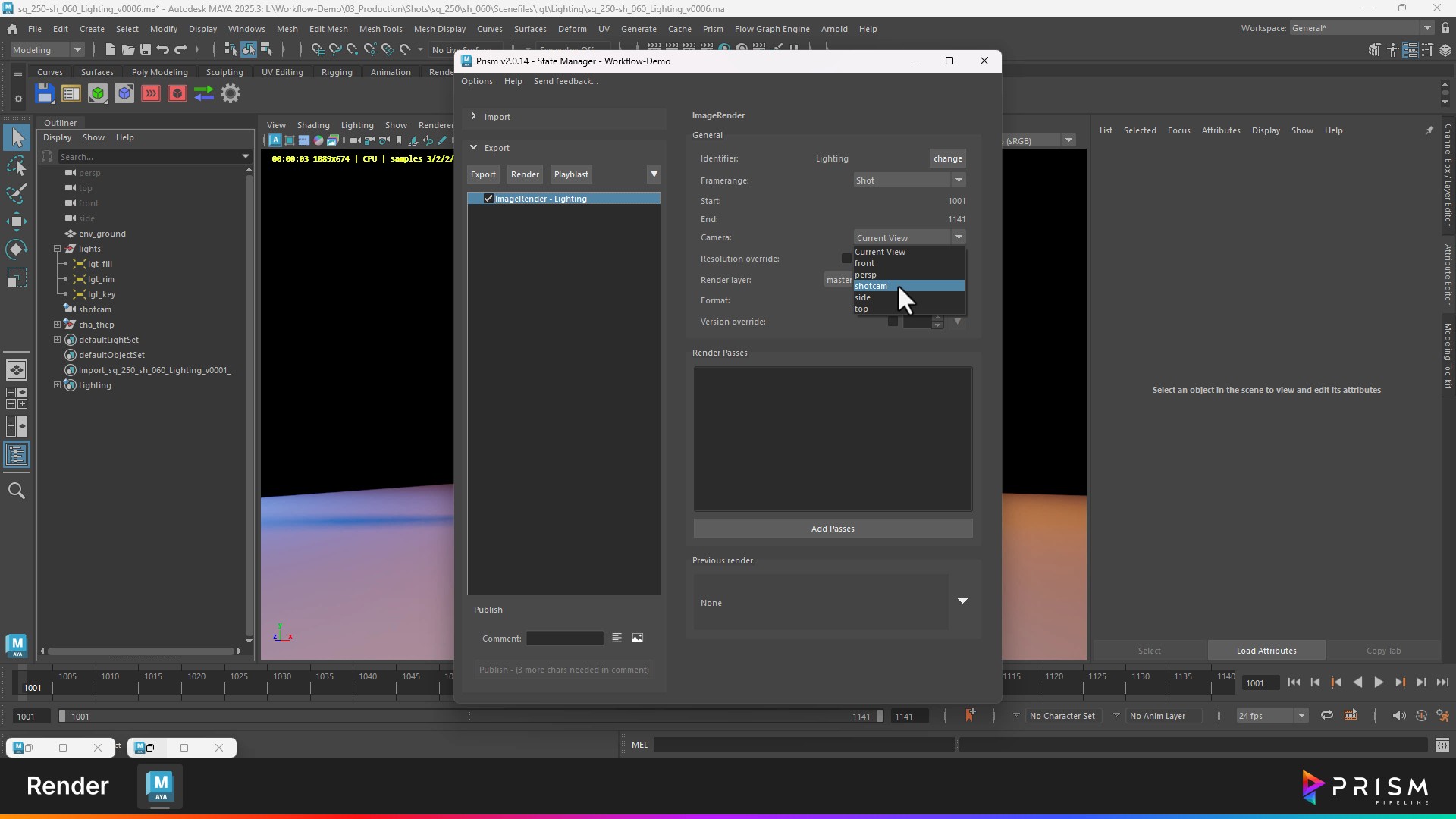Click the range slider bar at 1001
This screenshot has height=819, width=1456.
[x=470, y=716]
